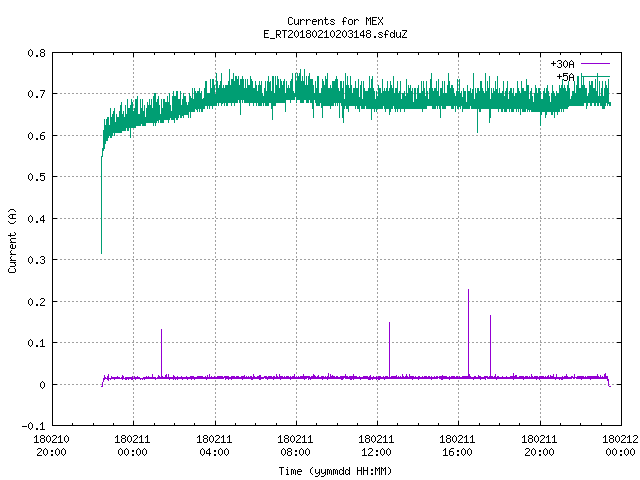Screen dimensions: 640x480
Task: Click the chart title "Currents for MEX"
Action: [x=335, y=21]
